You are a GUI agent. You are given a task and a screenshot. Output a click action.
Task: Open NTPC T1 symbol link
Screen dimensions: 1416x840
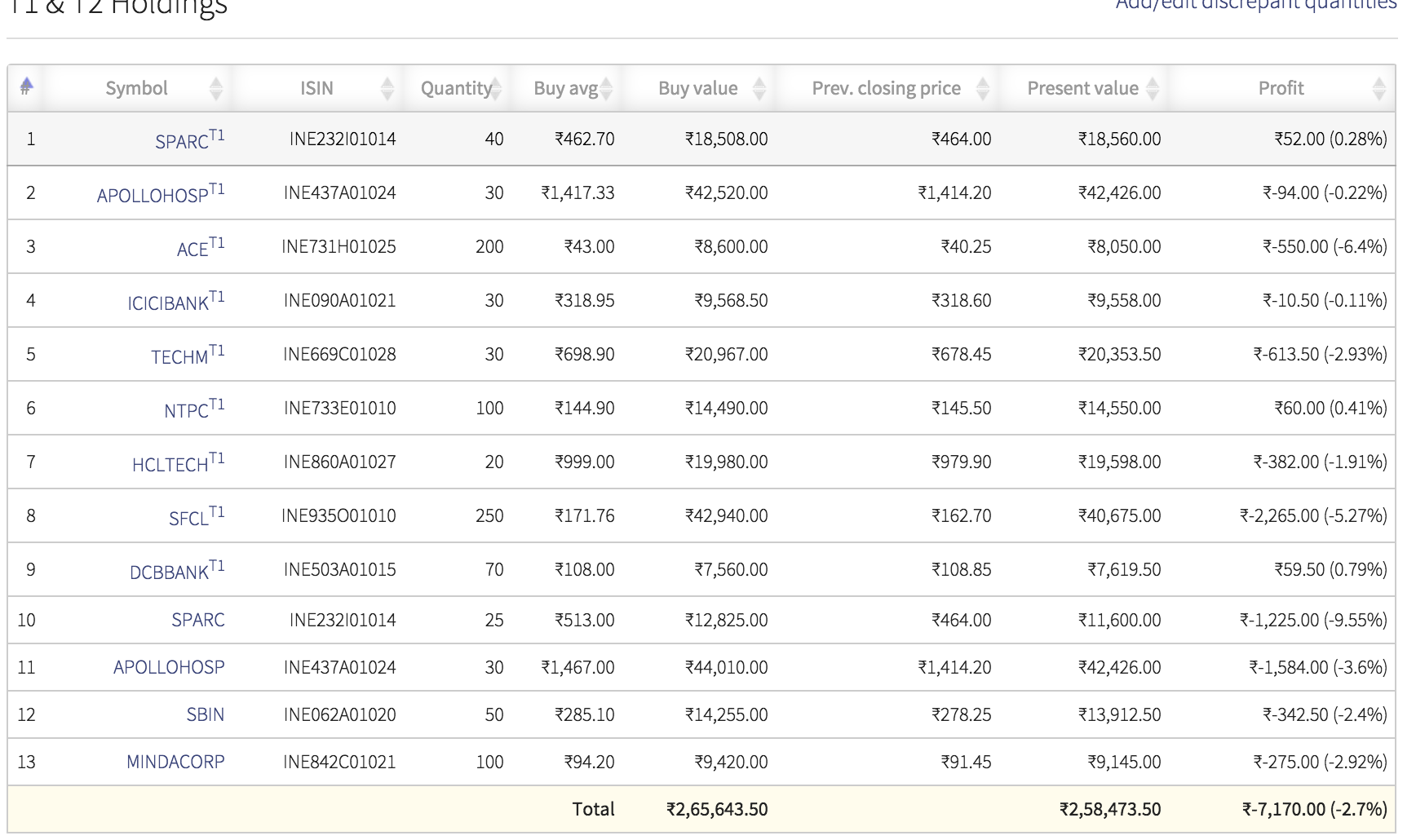[194, 409]
